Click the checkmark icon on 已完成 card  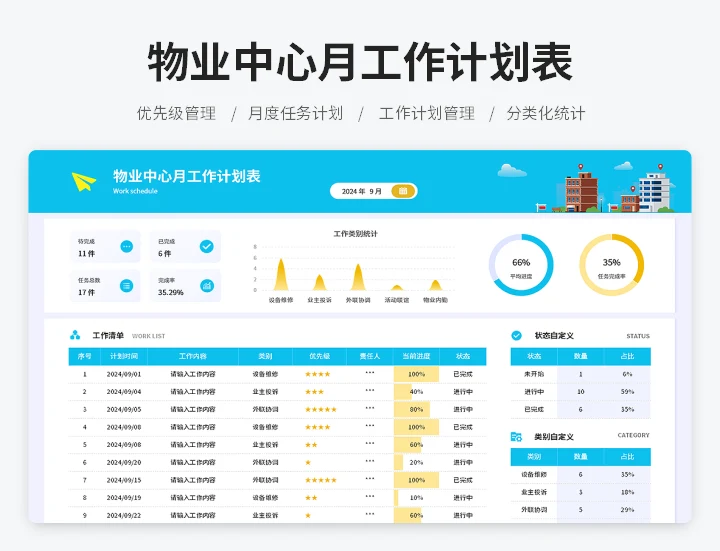pyautogui.click(x=207, y=247)
